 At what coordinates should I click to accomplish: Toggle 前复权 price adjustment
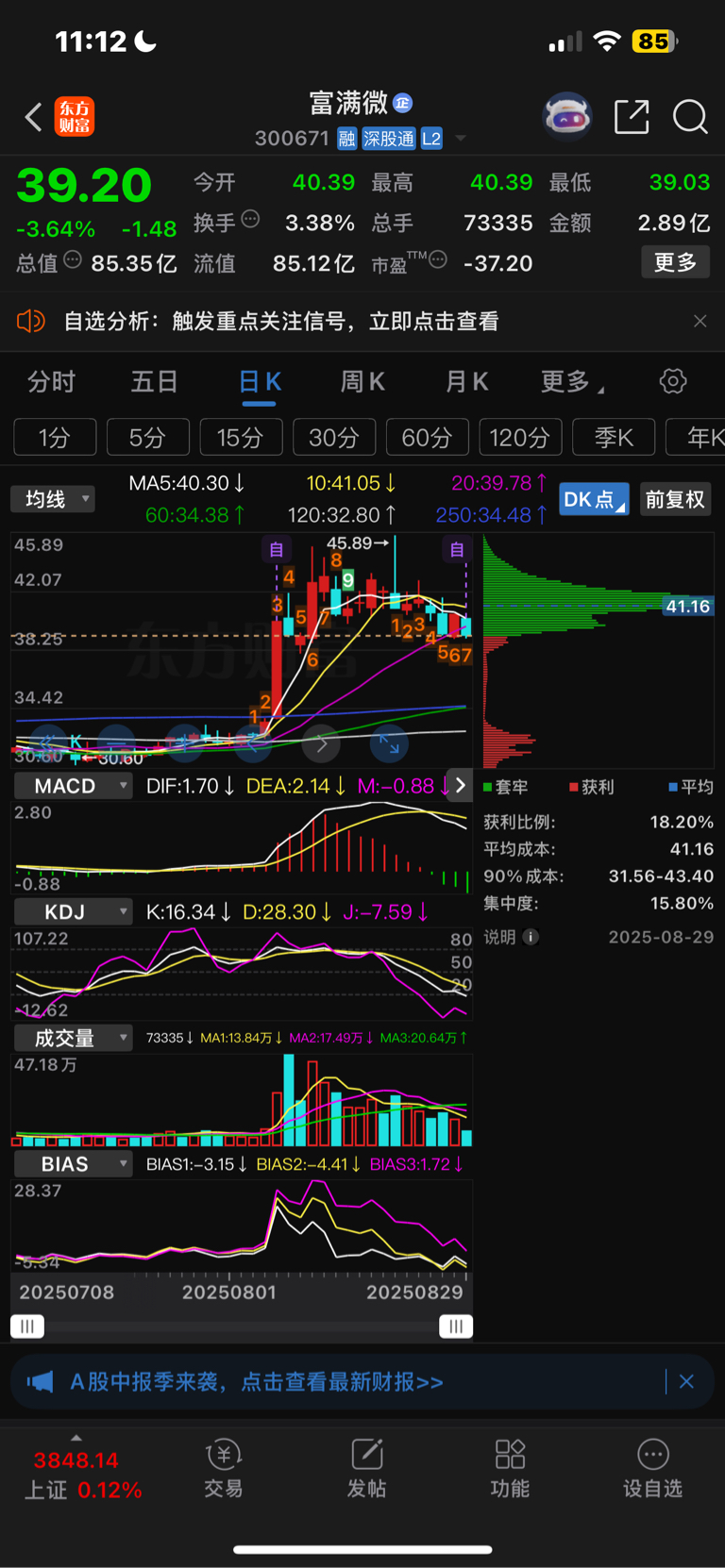pos(675,499)
